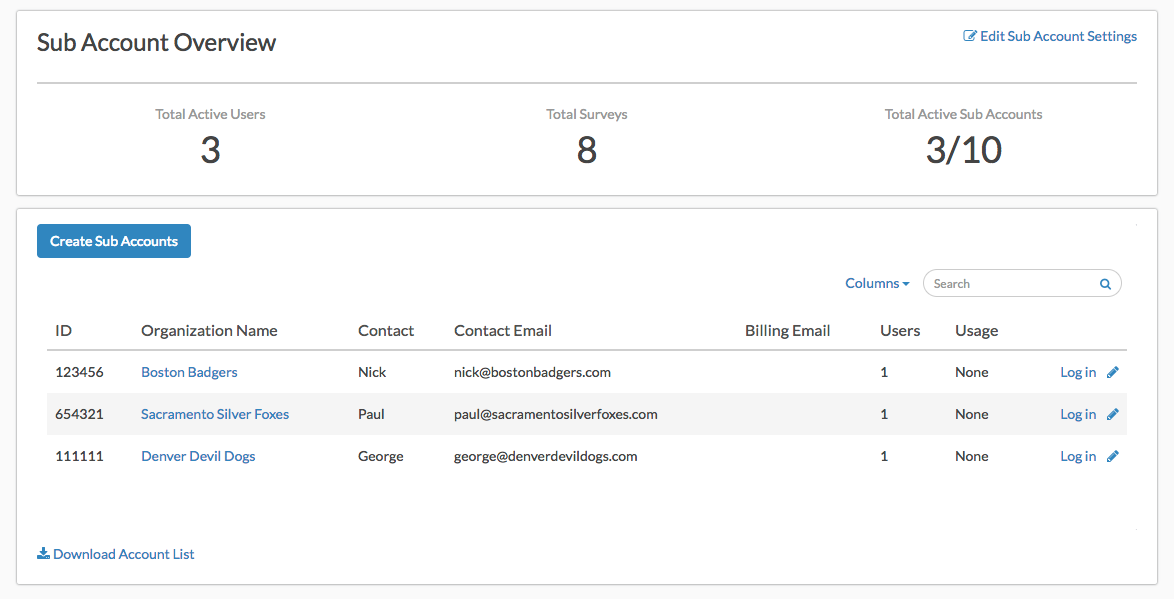Open Edit Sub Account Settings
Image resolution: width=1174 pixels, height=599 pixels.
pos(1050,36)
